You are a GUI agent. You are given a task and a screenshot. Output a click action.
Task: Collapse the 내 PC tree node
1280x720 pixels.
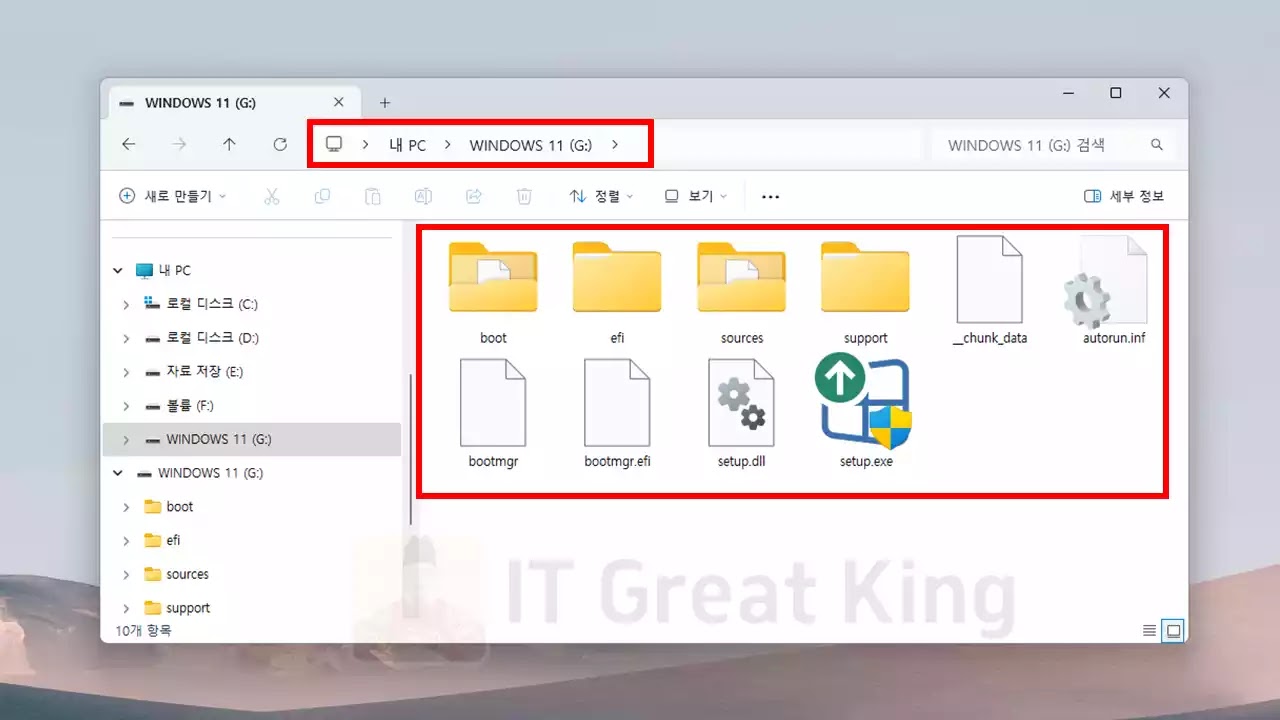[118, 271]
